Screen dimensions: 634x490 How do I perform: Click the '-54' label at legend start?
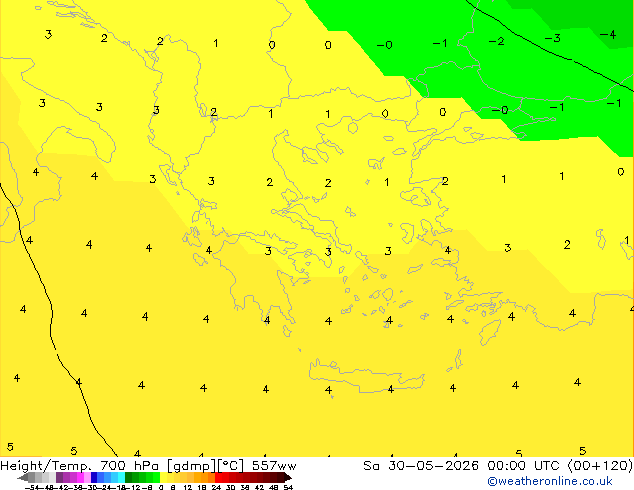click(x=32, y=488)
